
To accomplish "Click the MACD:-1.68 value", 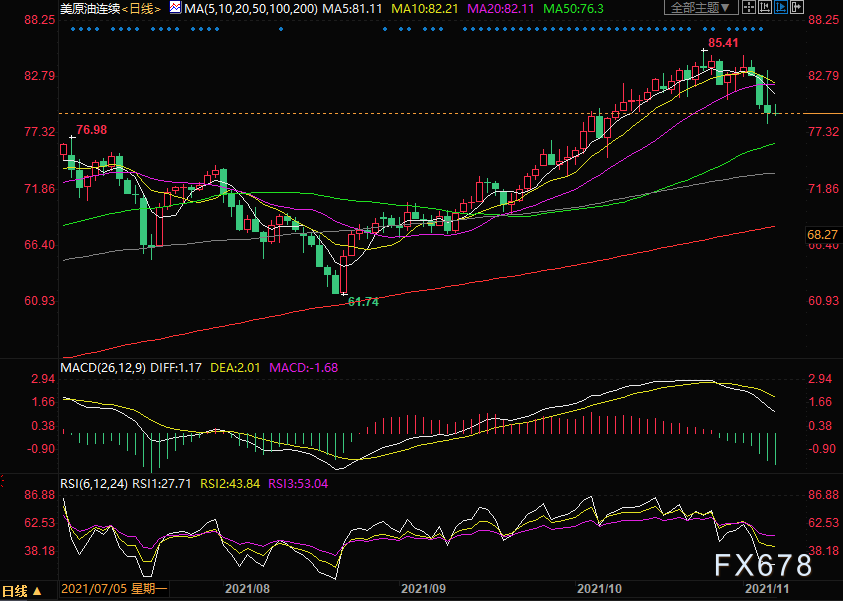I will 304,368.
